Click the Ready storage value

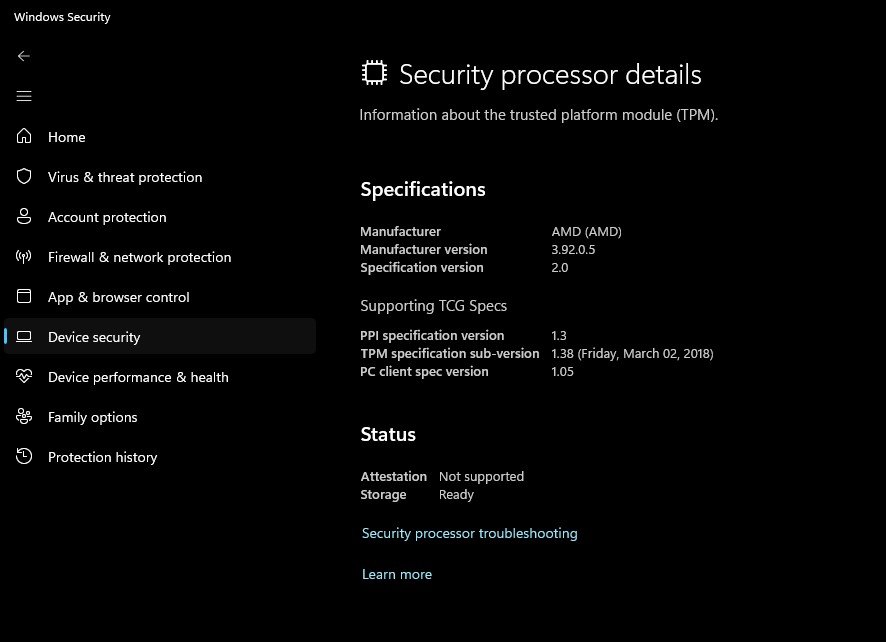click(x=456, y=494)
